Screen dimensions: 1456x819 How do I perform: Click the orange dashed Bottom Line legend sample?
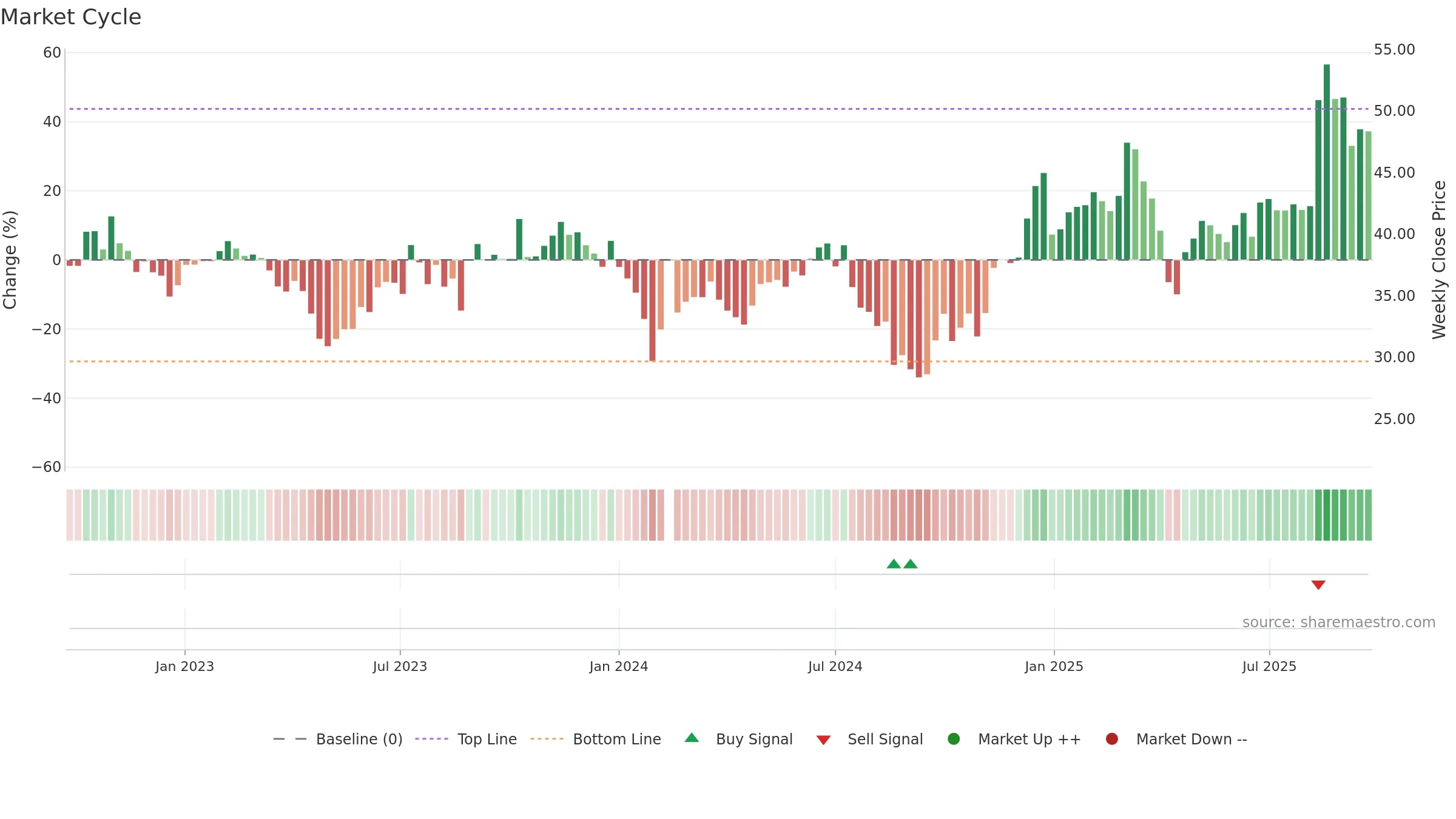coord(547,739)
